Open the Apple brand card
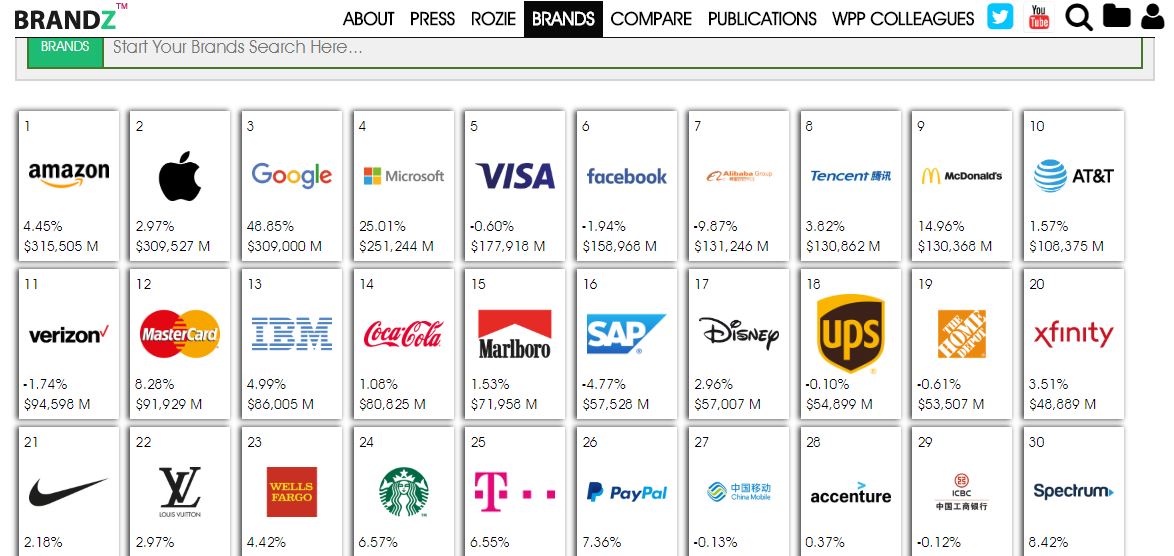The width and height of the screenshot is (1174, 556). [180, 186]
